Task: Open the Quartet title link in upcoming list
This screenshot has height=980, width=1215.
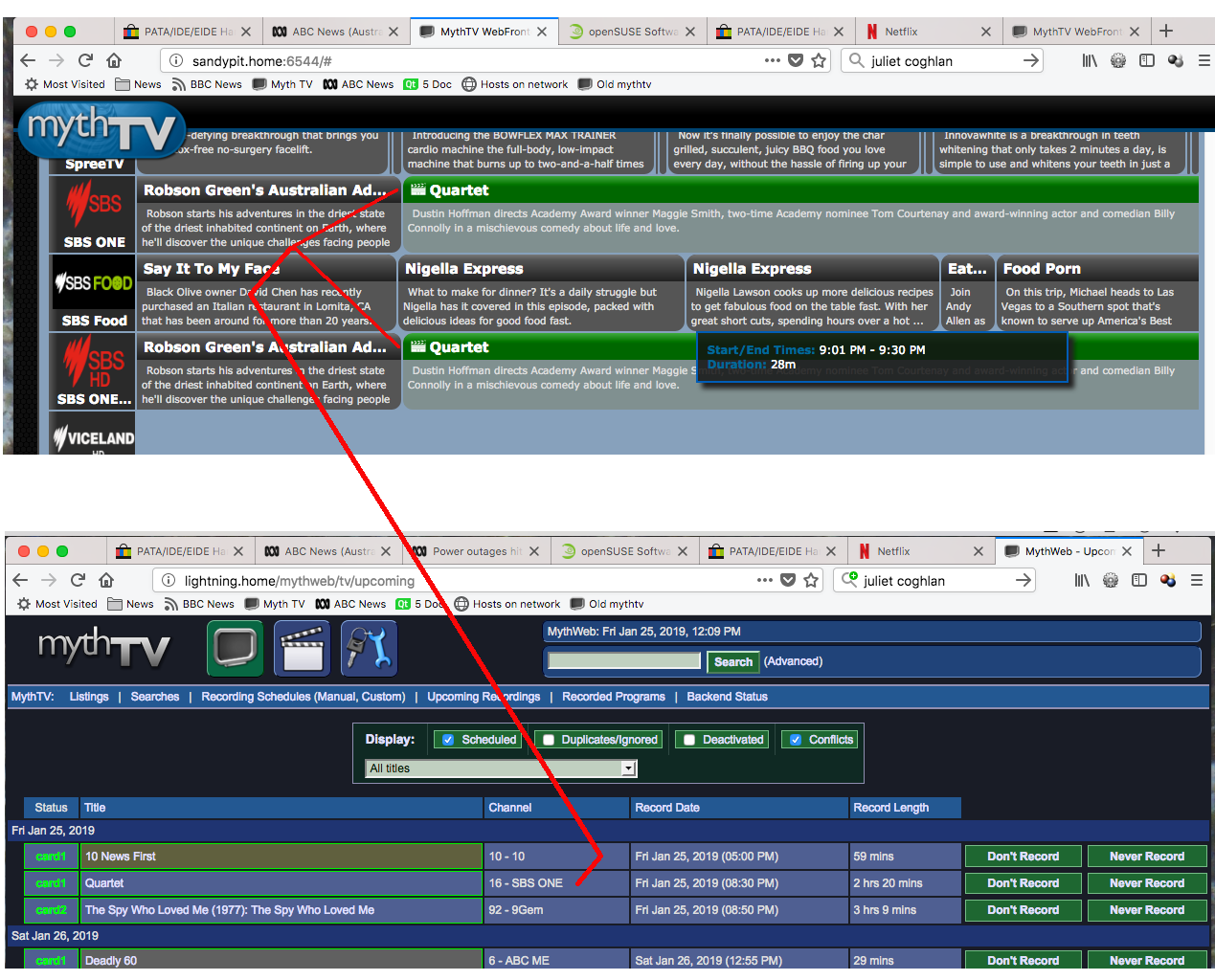Action: coord(104,883)
